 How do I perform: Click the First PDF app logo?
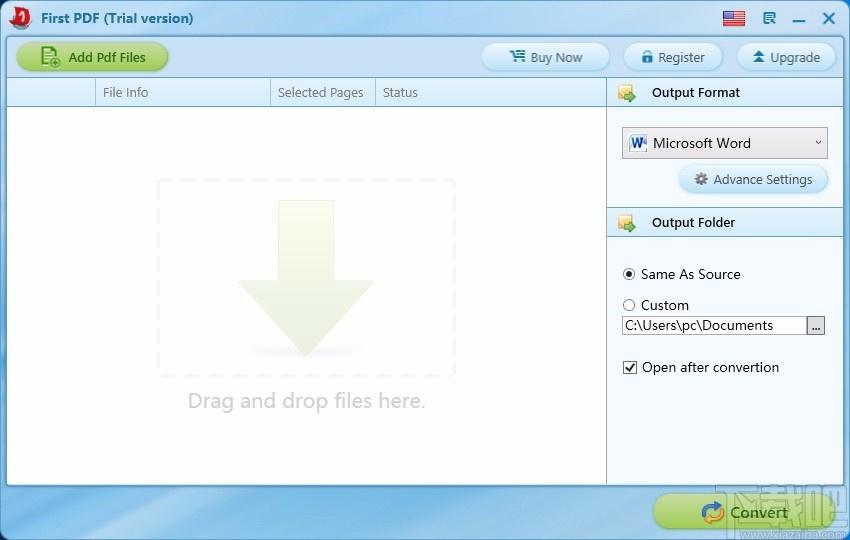click(x=20, y=18)
